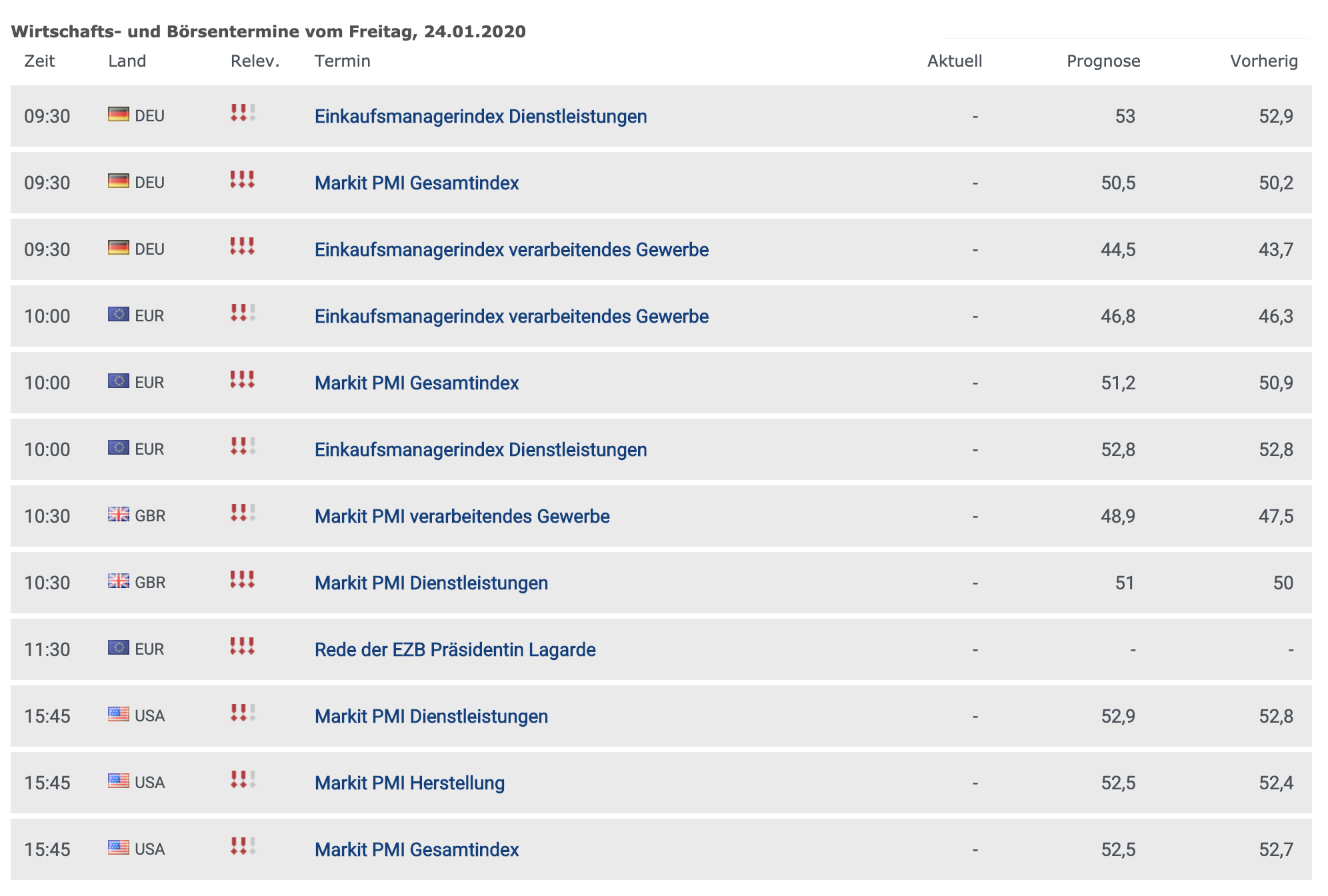Select the 11:30 time cell

coord(47,649)
